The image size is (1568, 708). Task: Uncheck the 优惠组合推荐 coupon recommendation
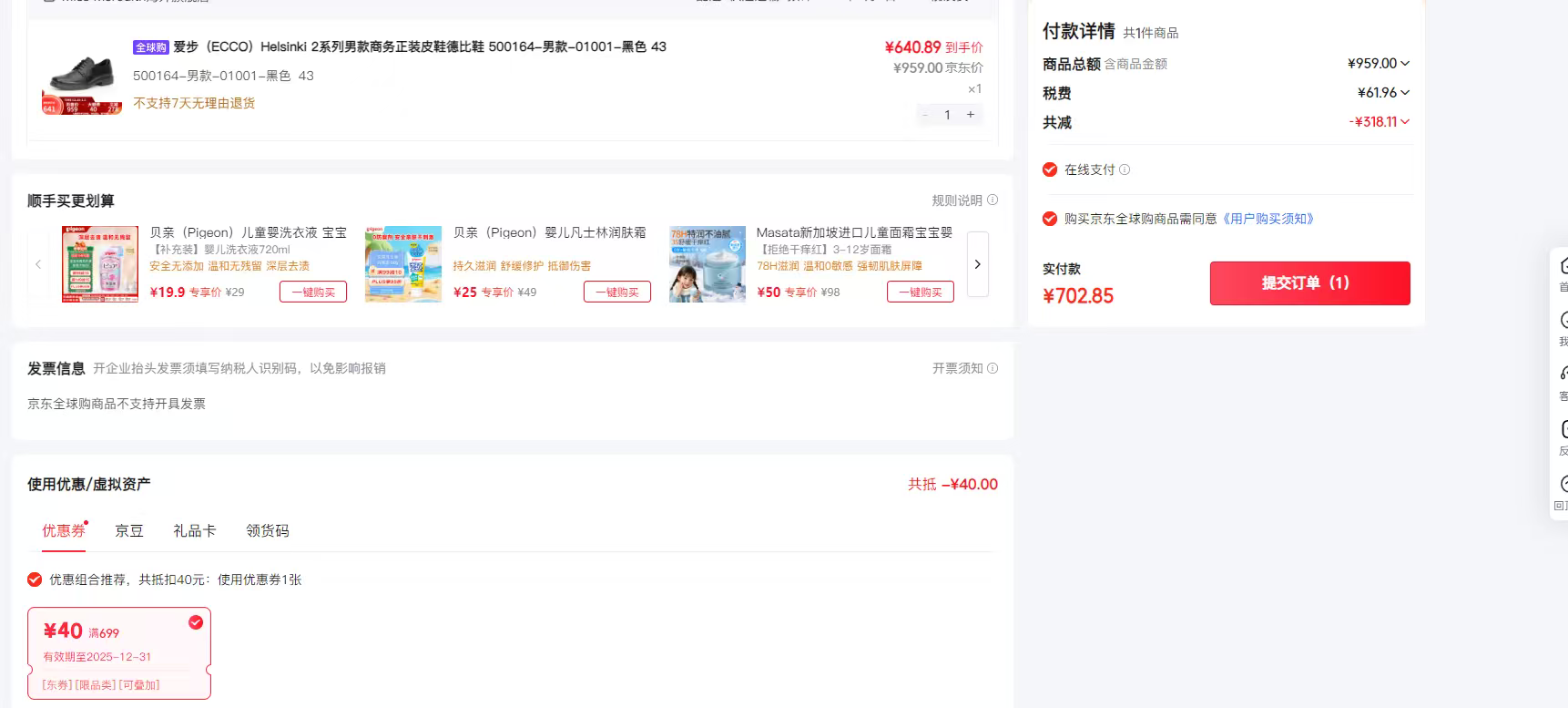35,580
